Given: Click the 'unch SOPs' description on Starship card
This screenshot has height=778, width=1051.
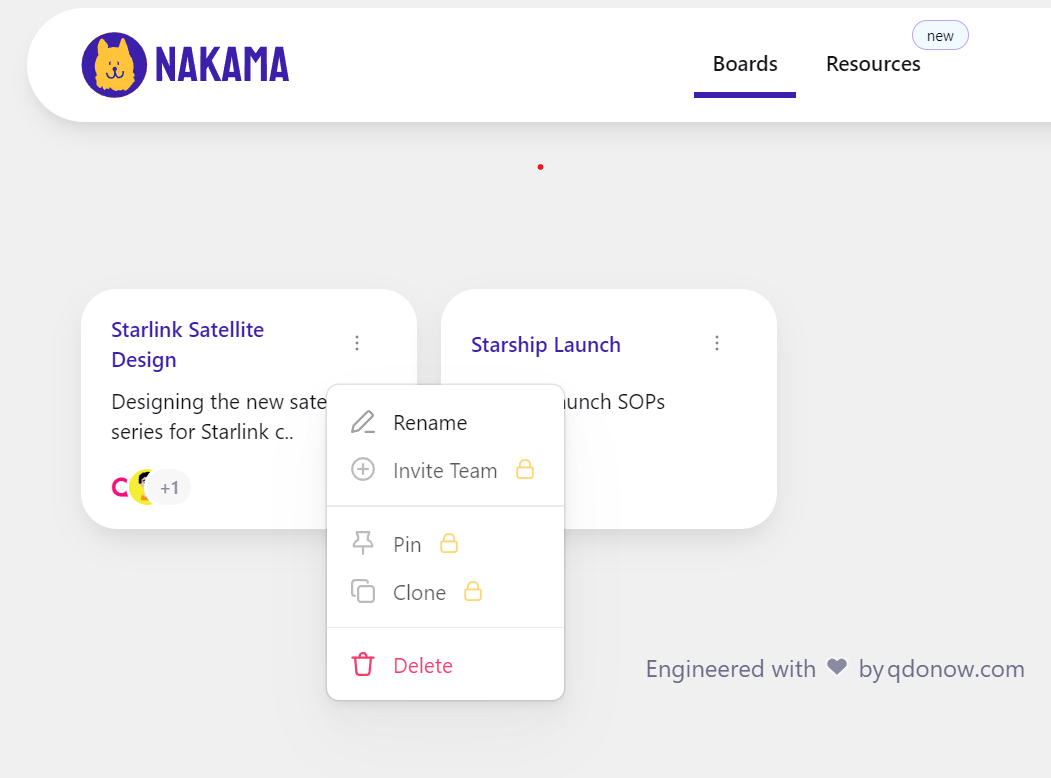Looking at the screenshot, I should (x=615, y=401).
